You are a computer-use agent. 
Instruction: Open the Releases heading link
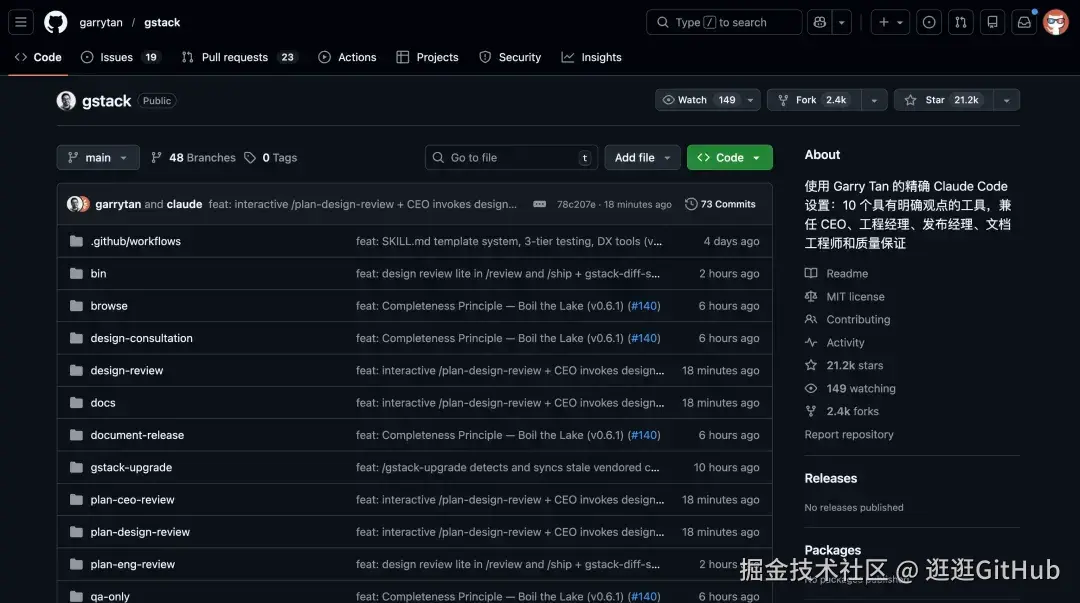pos(831,478)
